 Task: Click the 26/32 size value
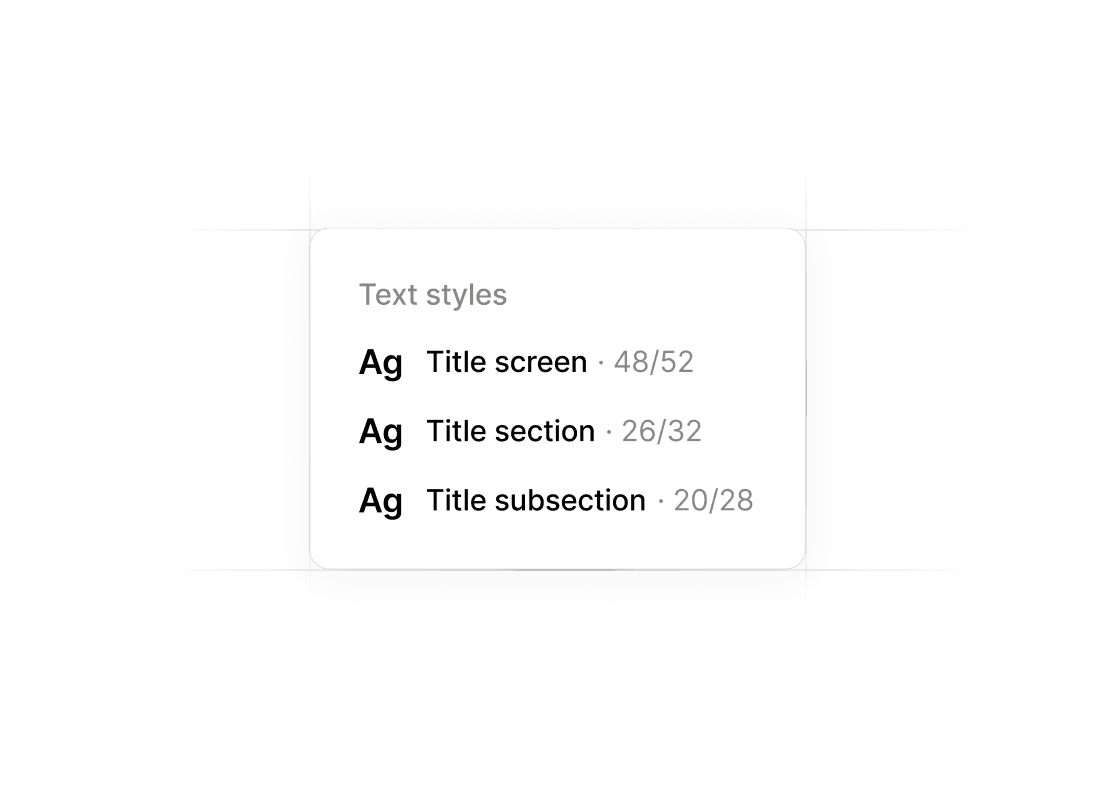click(661, 431)
